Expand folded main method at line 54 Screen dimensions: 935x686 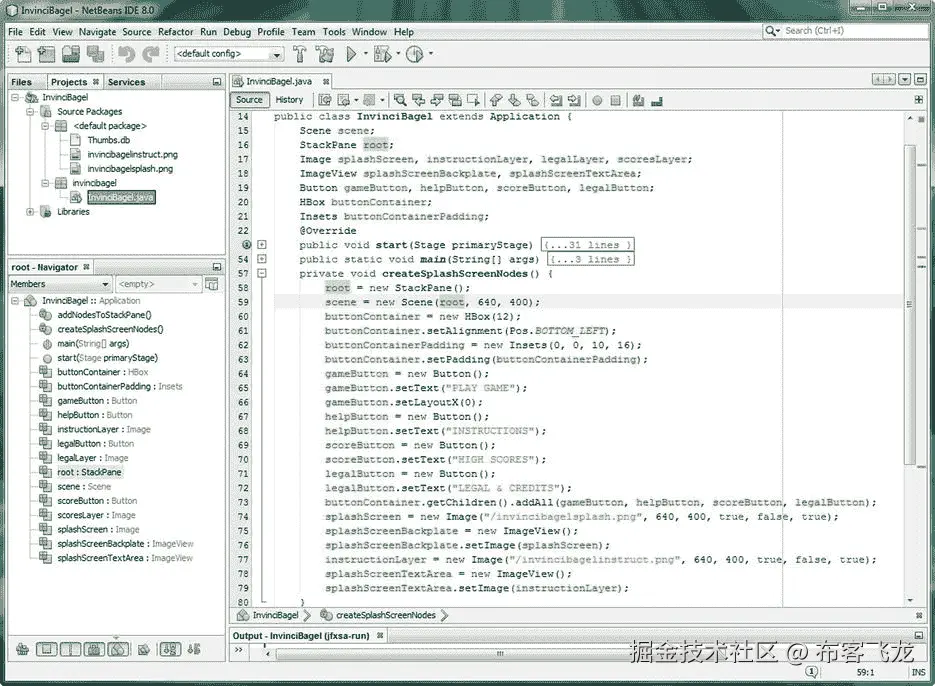pos(261,259)
